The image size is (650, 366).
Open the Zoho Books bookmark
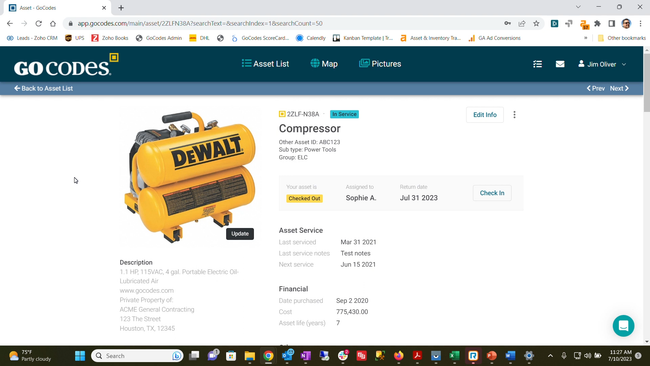click(x=110, y=38)
